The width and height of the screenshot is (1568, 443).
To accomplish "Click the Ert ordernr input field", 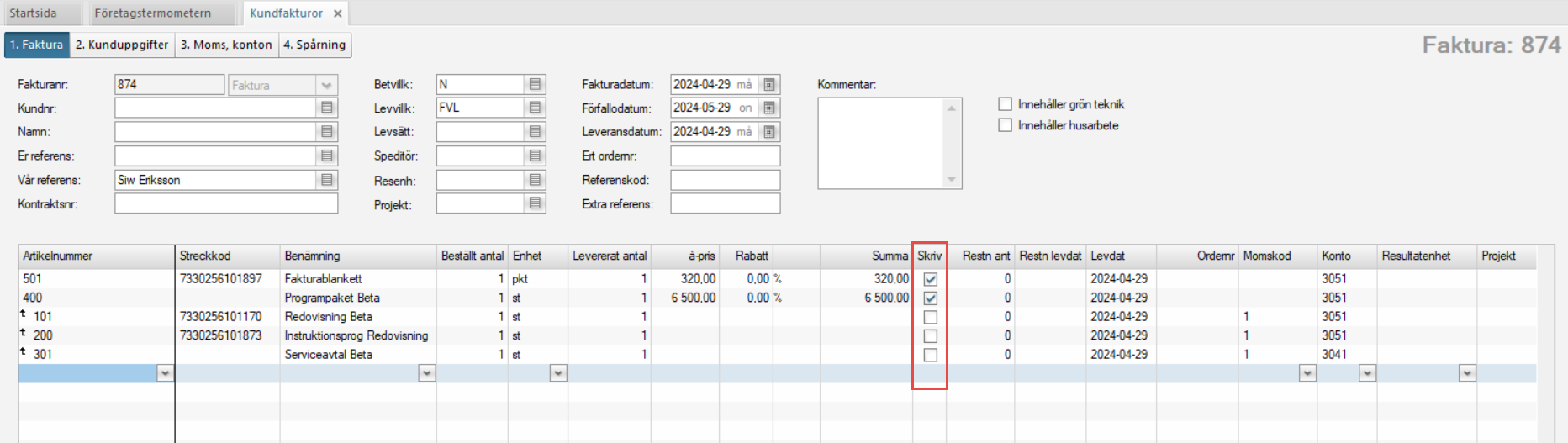I will coord(725,156).
